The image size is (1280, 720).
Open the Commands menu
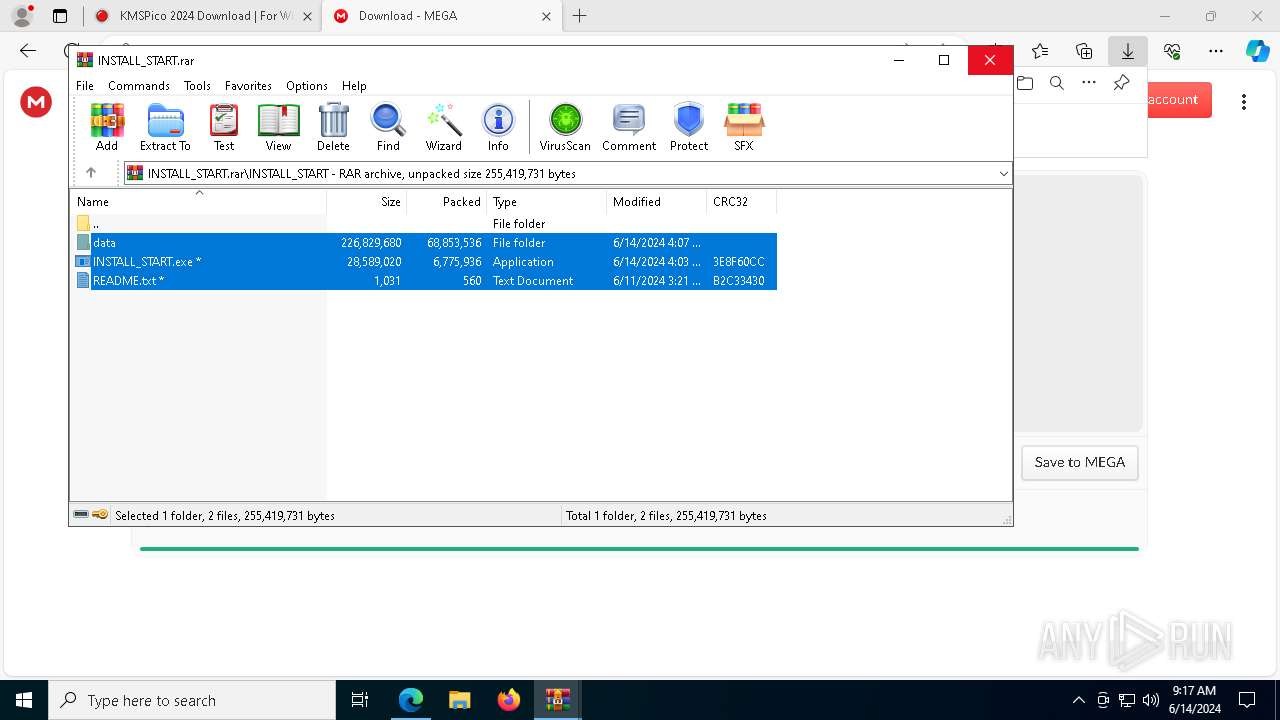[x=139, y=86]
